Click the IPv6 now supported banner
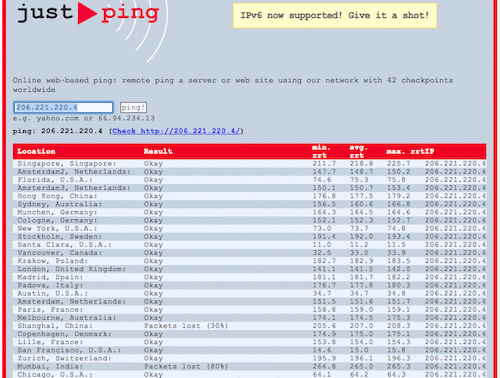This screenshot has height=378, width=500. click(x=334, y=15)
